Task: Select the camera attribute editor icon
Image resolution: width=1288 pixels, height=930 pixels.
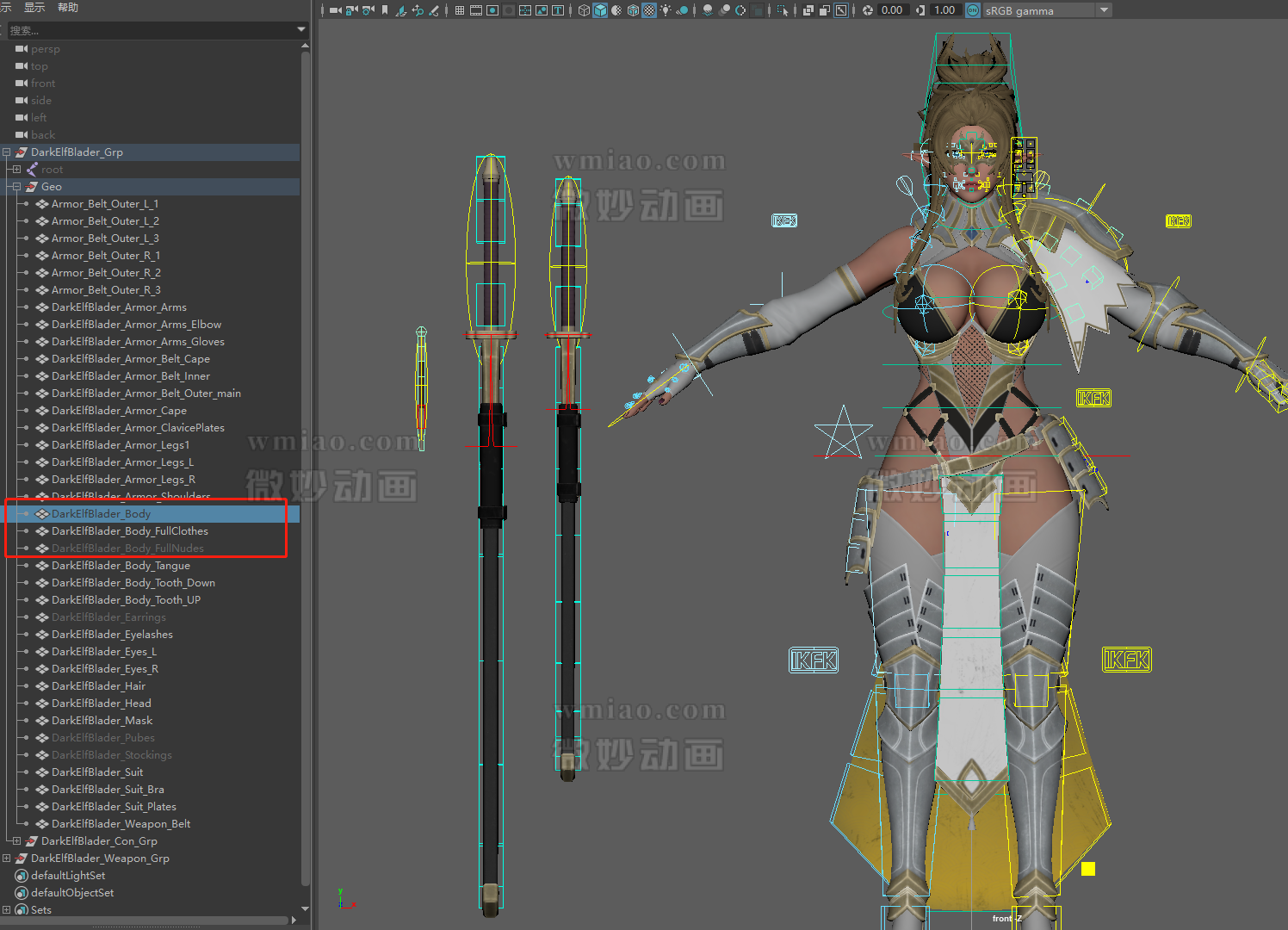Action: coord(367,10)
